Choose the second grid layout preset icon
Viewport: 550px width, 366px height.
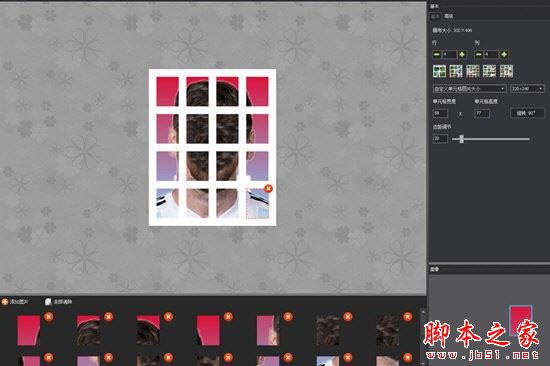tap(456, 71)
